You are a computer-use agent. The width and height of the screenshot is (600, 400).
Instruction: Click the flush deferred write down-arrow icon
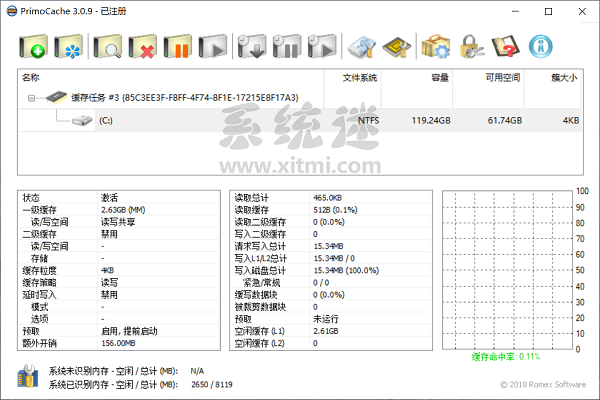point(252,47)
